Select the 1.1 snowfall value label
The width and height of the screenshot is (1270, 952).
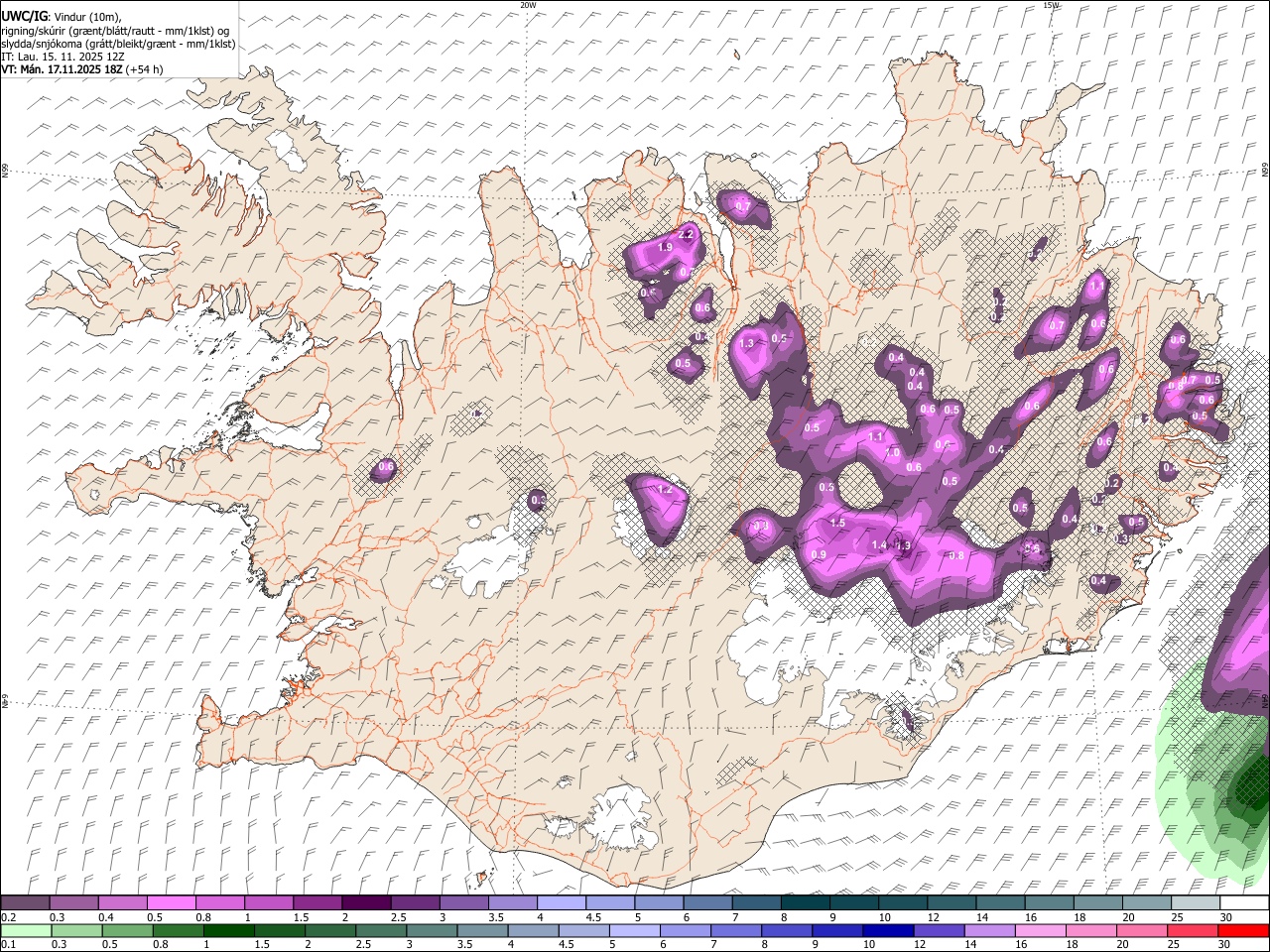pos(876,436)
